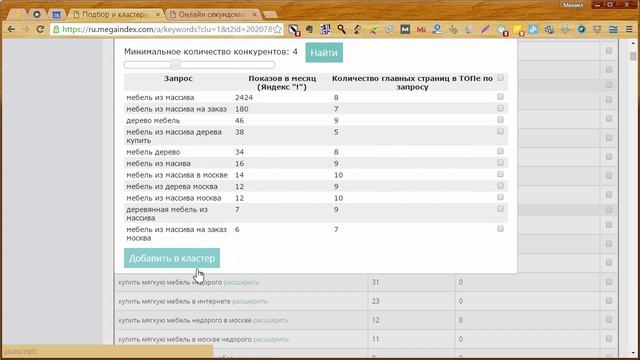Image resolution: width=640 pixels, height=360 pixels.
Task: Click the 'Михаил' profile button
Action: click(573, 5)
